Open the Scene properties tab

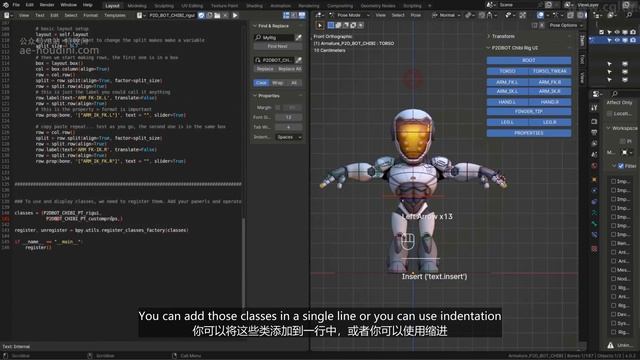pyautogui.click(x=594, y=155)
